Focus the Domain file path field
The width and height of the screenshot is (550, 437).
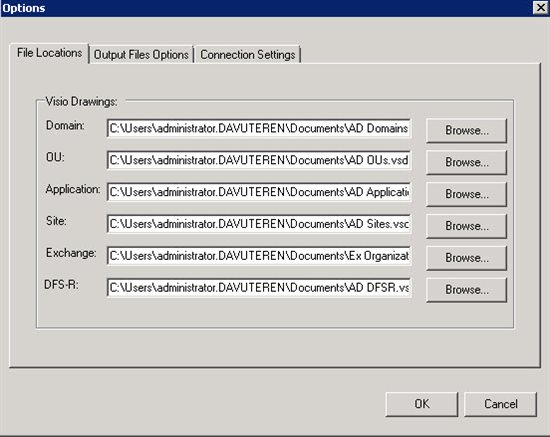259,129
